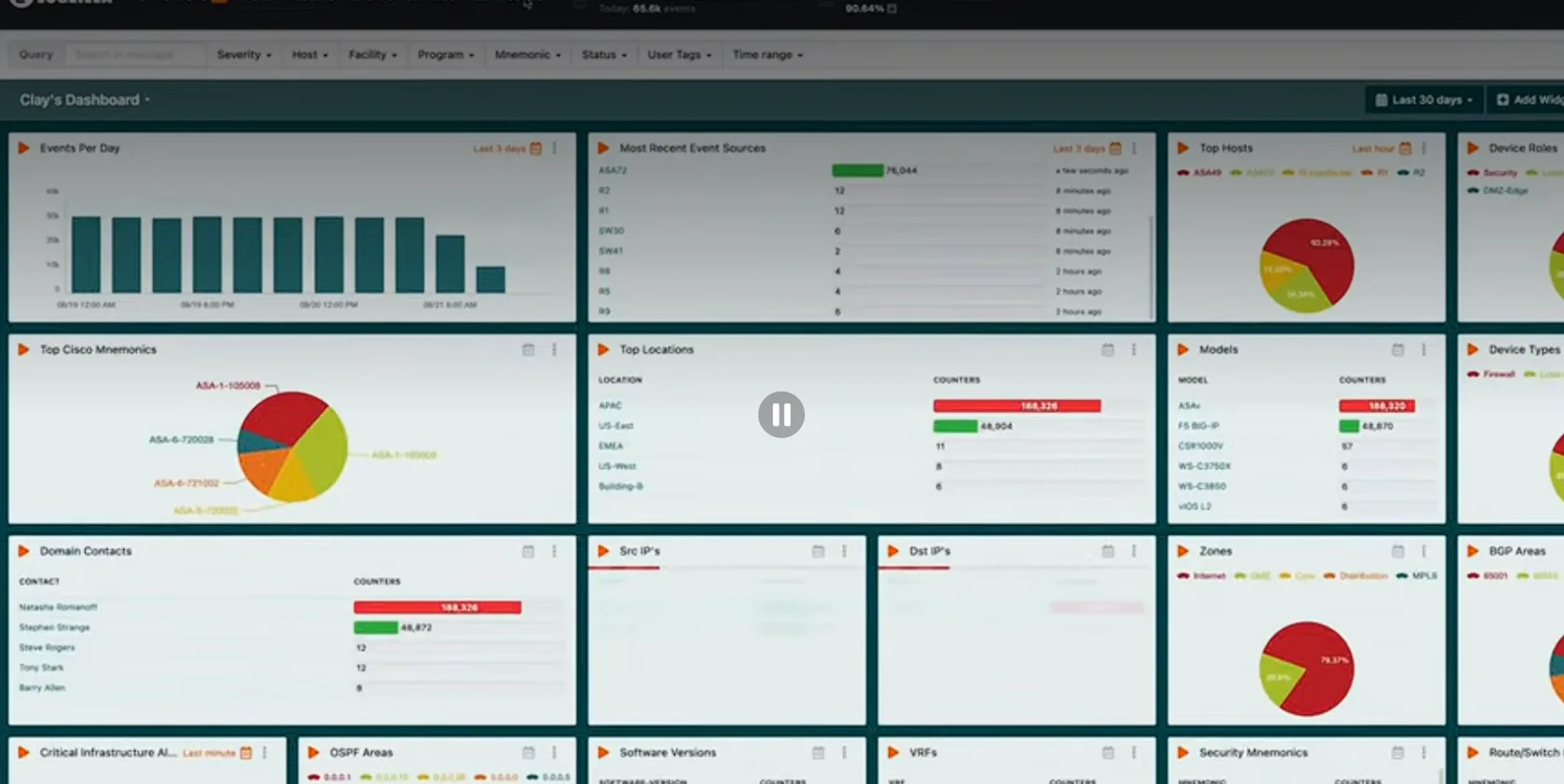
Task: Click the green ASA72 event bar
Action: [x=858, y=171]
